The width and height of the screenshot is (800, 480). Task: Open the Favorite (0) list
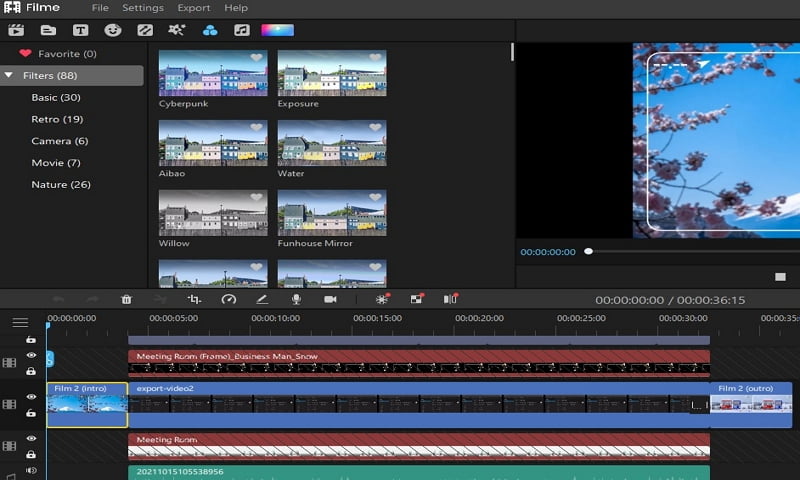[x=67, y=54]
